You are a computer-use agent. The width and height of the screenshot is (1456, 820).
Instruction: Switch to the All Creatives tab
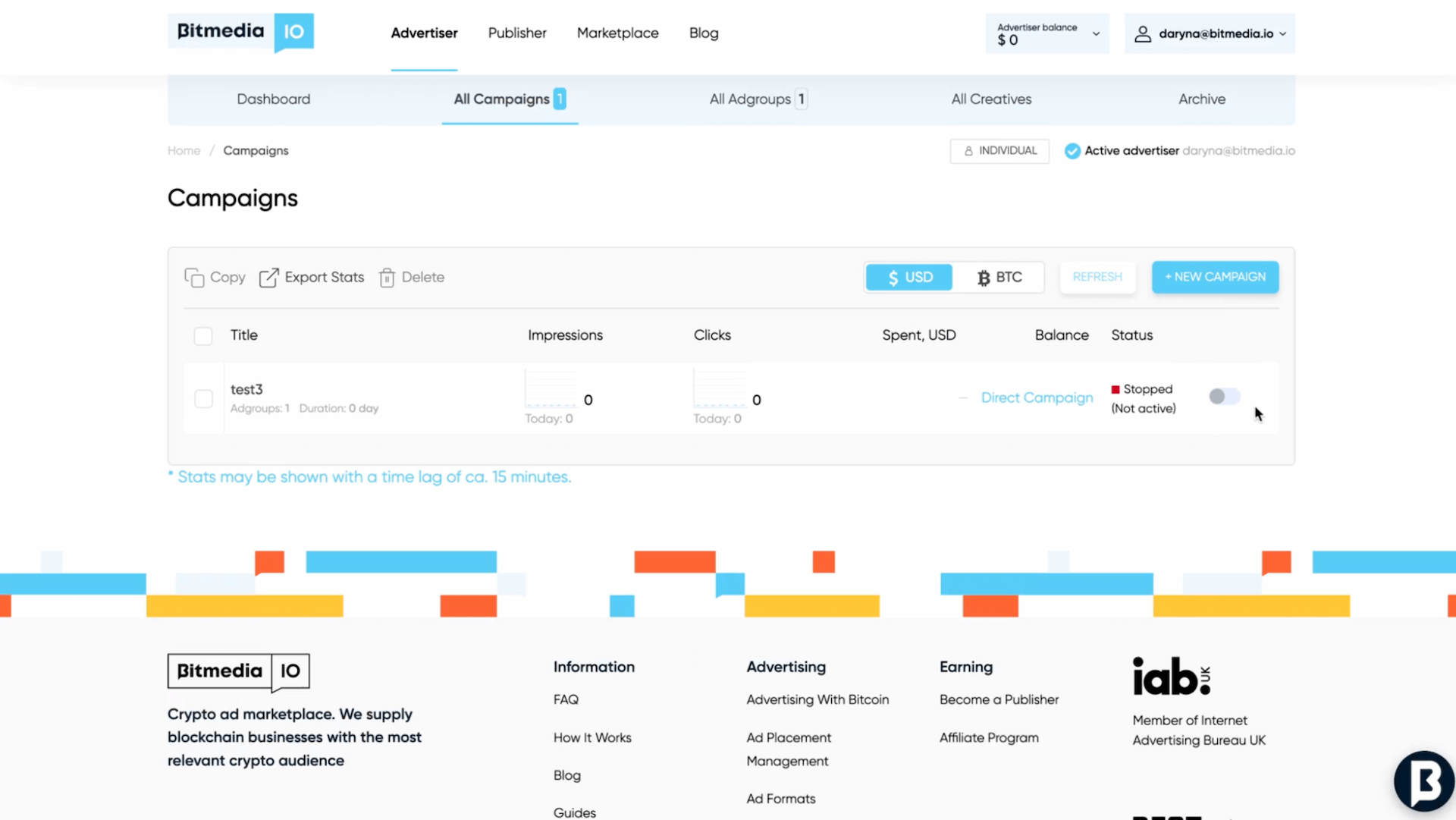(991, 99)
